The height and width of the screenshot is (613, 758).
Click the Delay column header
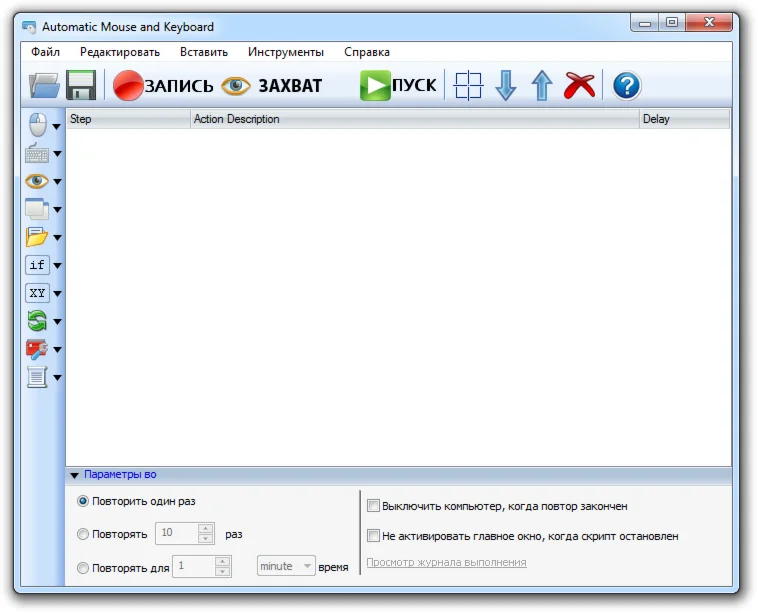point(685,119)
